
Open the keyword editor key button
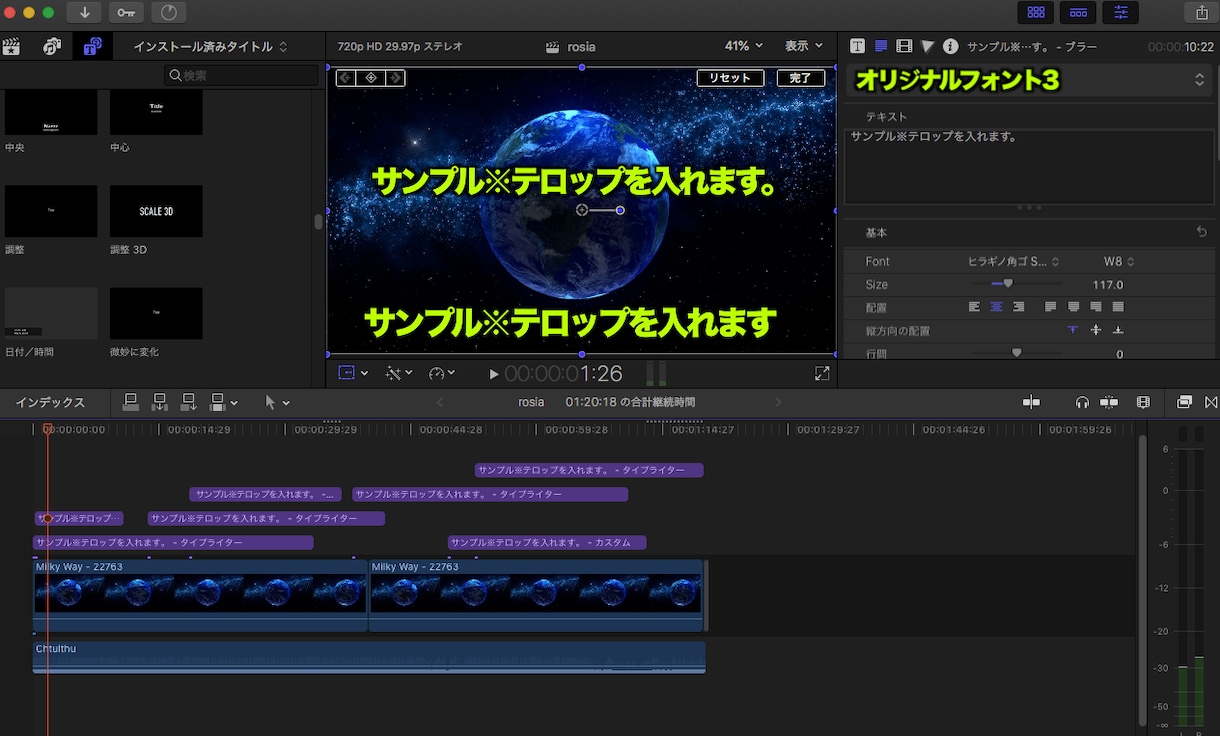tap(126, 13)
